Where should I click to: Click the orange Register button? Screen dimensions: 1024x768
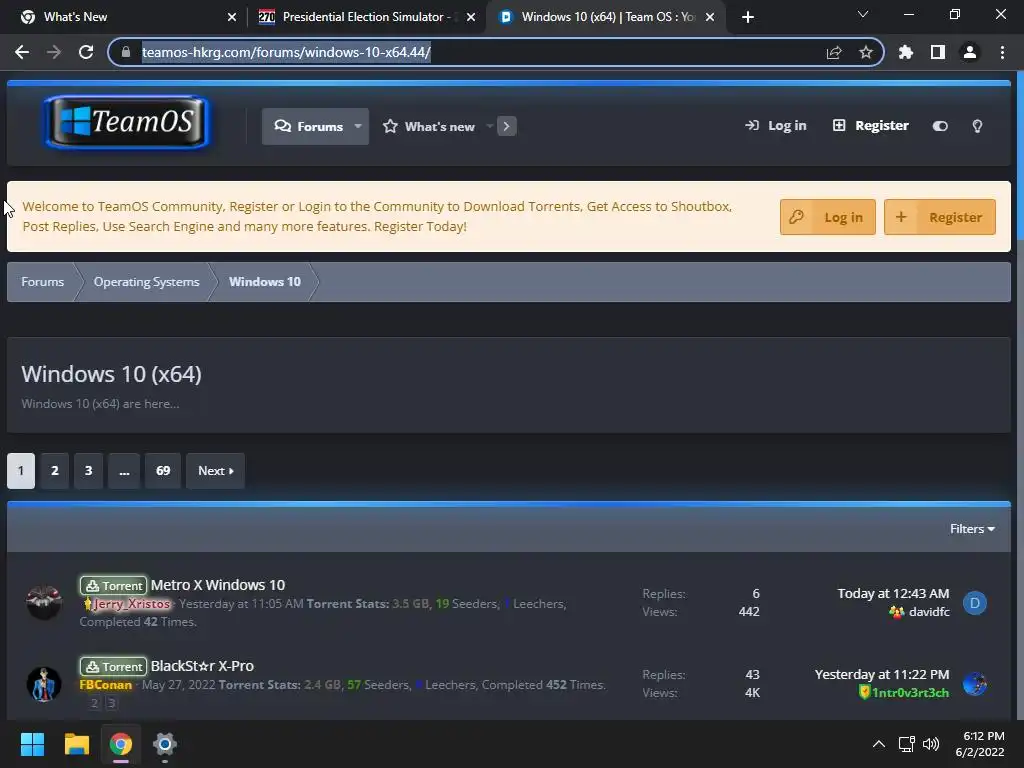[x=940, y=217]
